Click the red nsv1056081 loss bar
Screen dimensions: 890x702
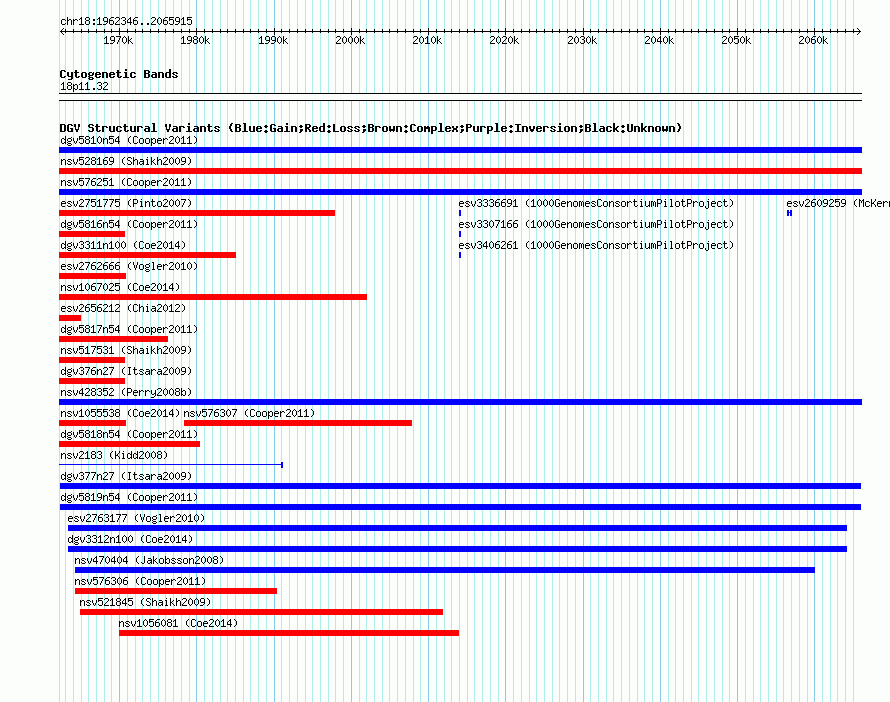tap(289, 633)
